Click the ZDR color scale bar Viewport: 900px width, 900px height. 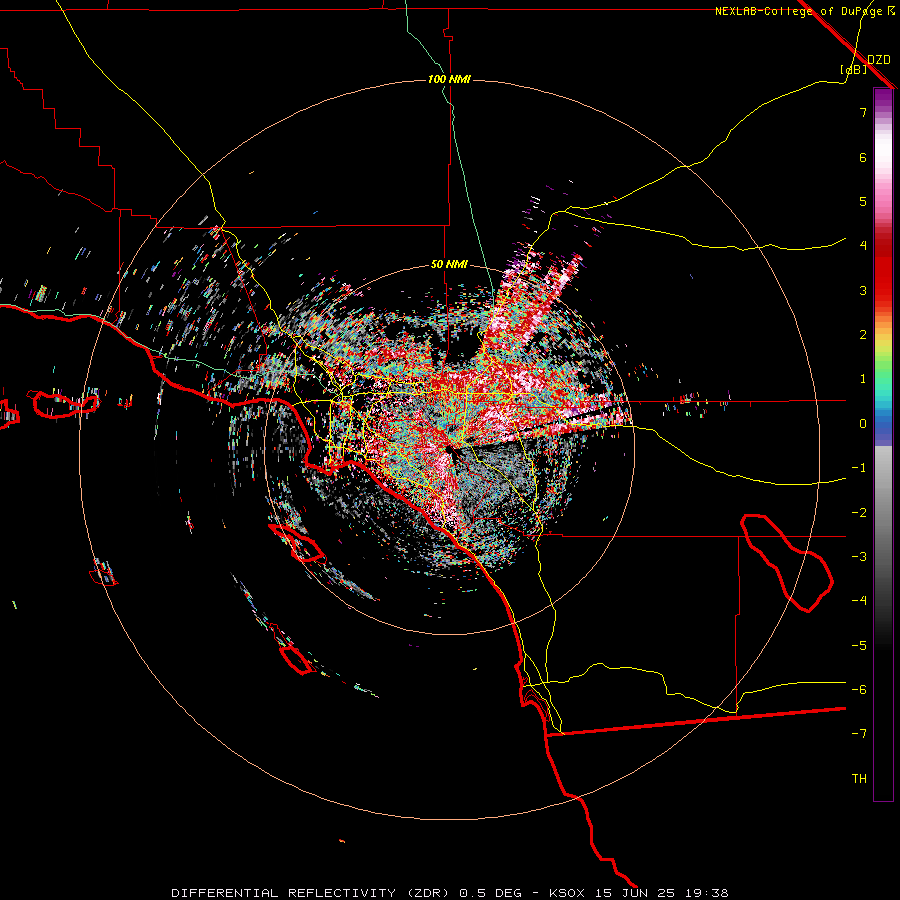(883, 444)
